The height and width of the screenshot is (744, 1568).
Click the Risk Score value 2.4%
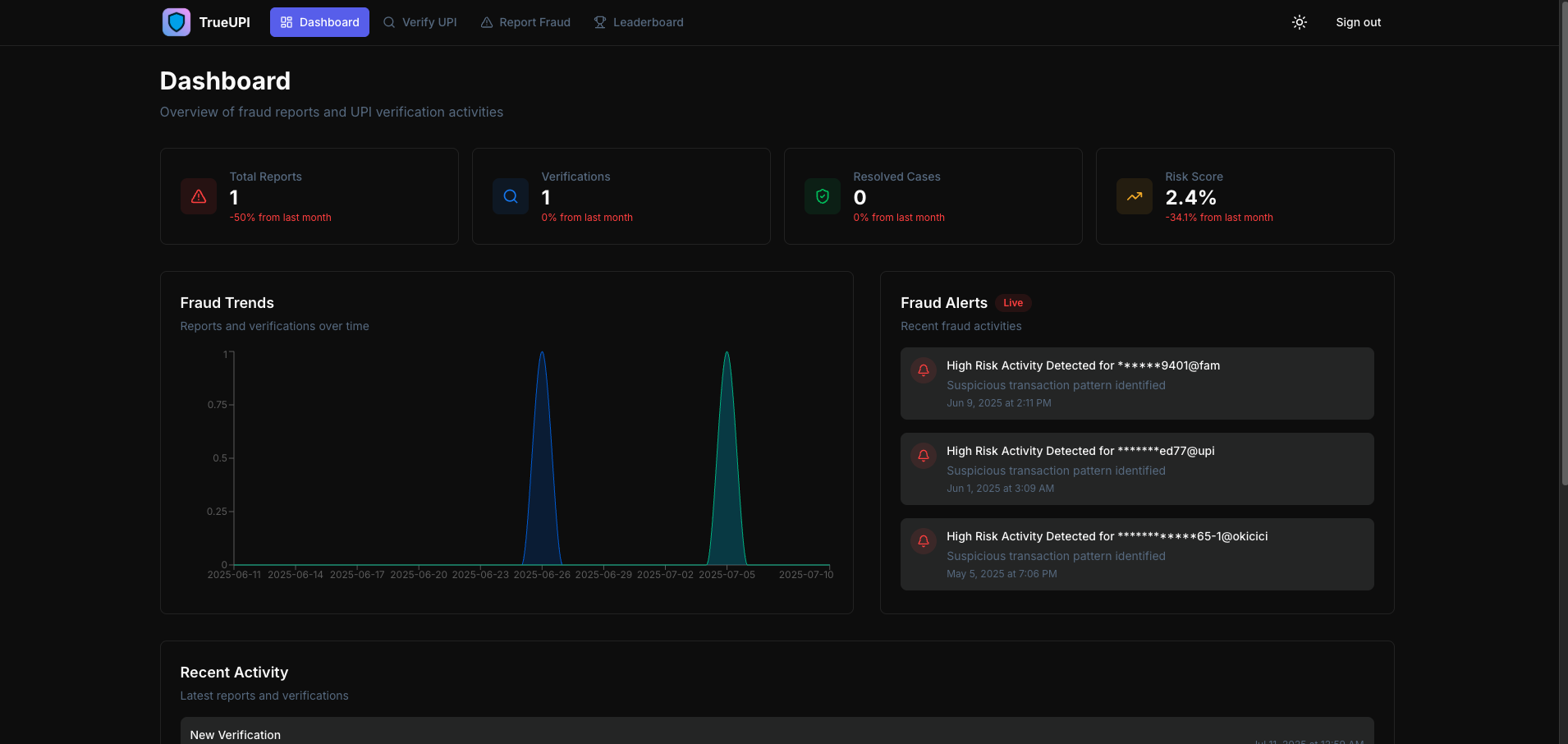coord(1190,198)
